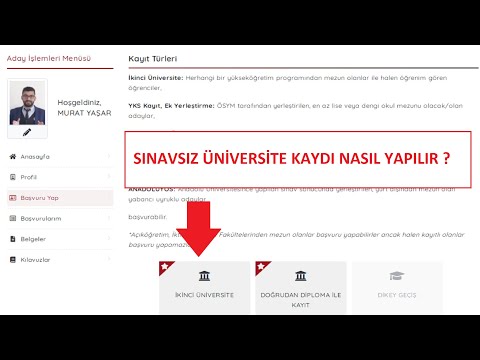Click the Başvuru Yap icon
480x360 pixels.
coord(13,198)
